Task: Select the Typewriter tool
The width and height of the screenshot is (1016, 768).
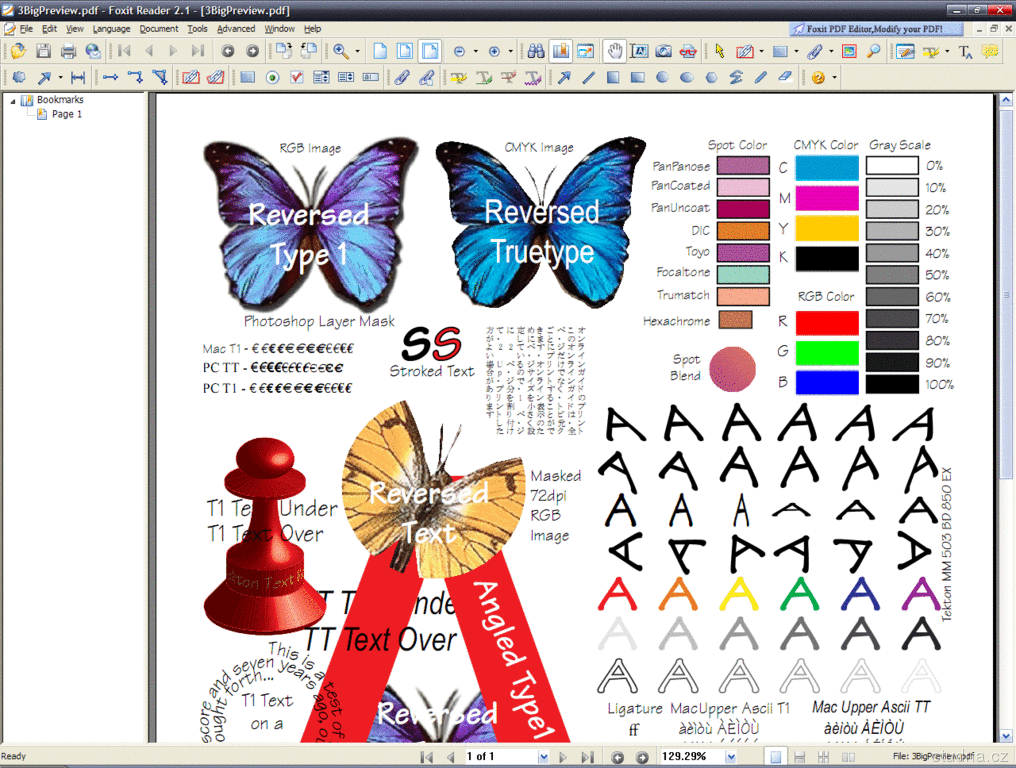Action: tap(964, 51)
